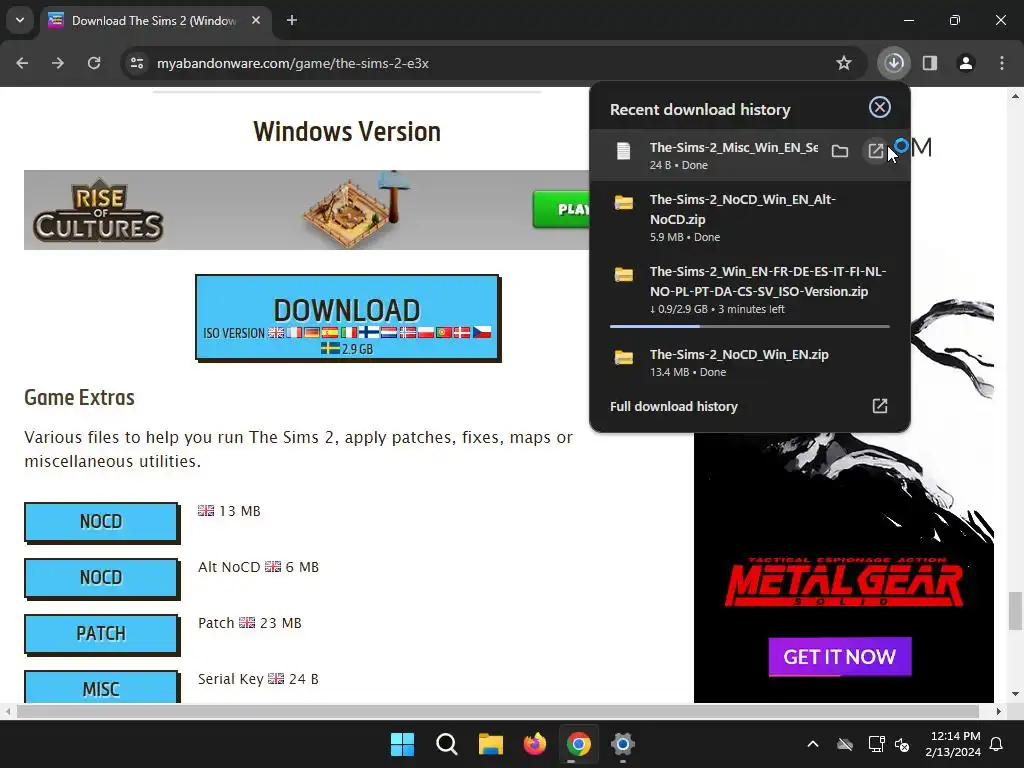Open the Windows Start menu
Screen dimensions: 1024x768
(402, 744)
